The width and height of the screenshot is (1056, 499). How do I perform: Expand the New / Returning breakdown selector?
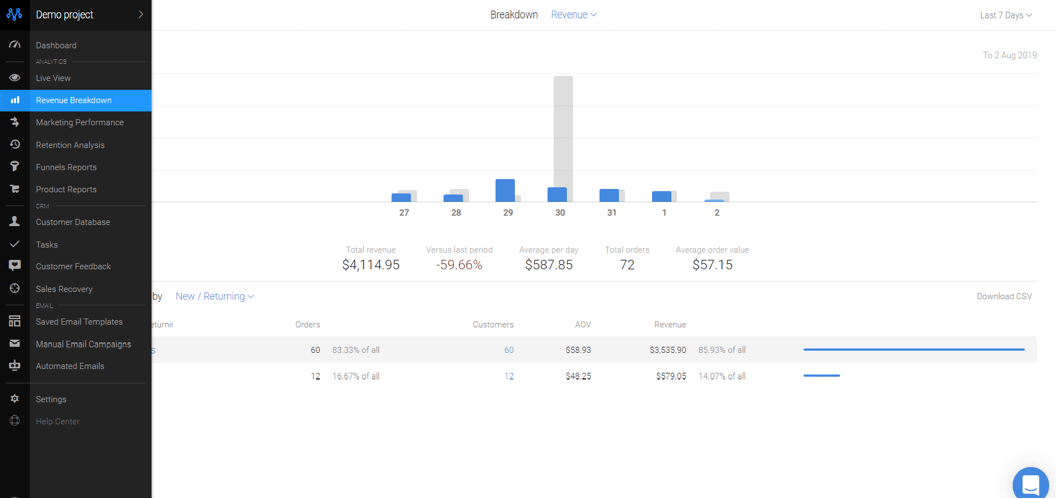coord(214,297)
